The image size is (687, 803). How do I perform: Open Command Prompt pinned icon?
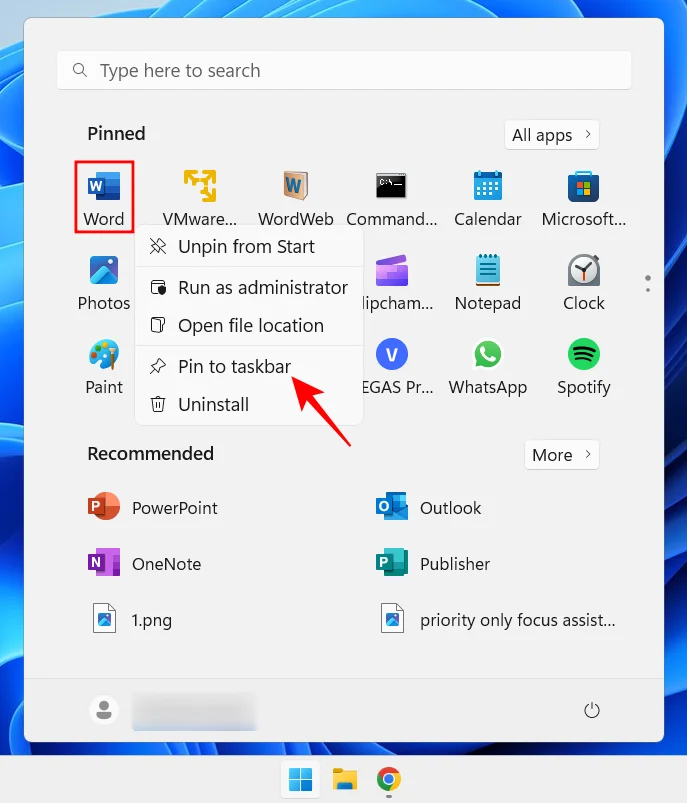coord(391,198)
